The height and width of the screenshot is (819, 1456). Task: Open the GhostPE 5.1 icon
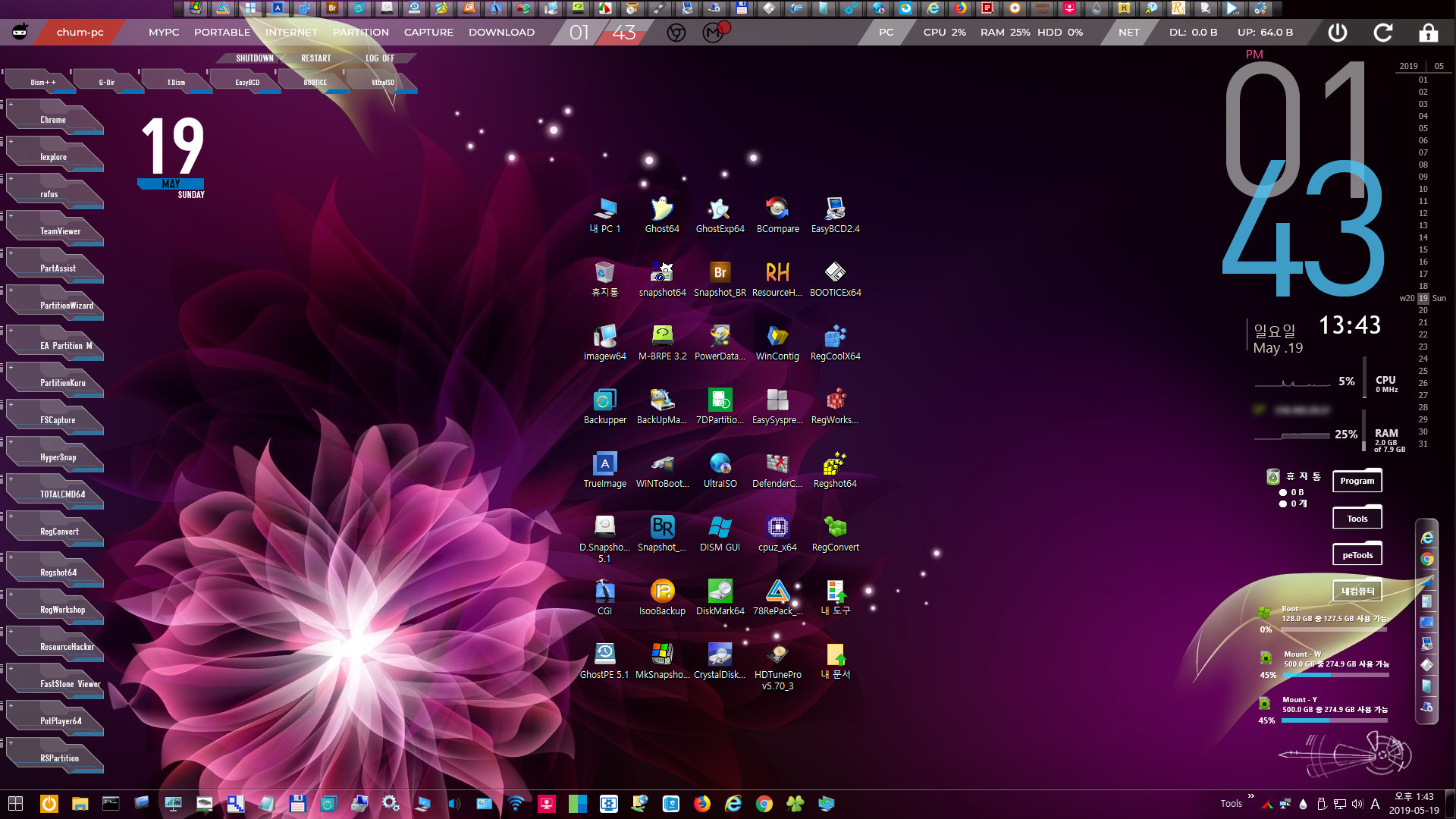click(x=604, y=661)
